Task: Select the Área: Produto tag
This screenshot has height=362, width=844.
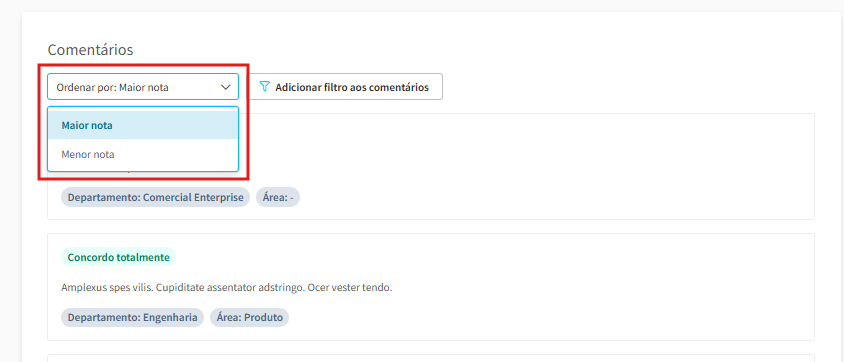Action: point(250,317)
